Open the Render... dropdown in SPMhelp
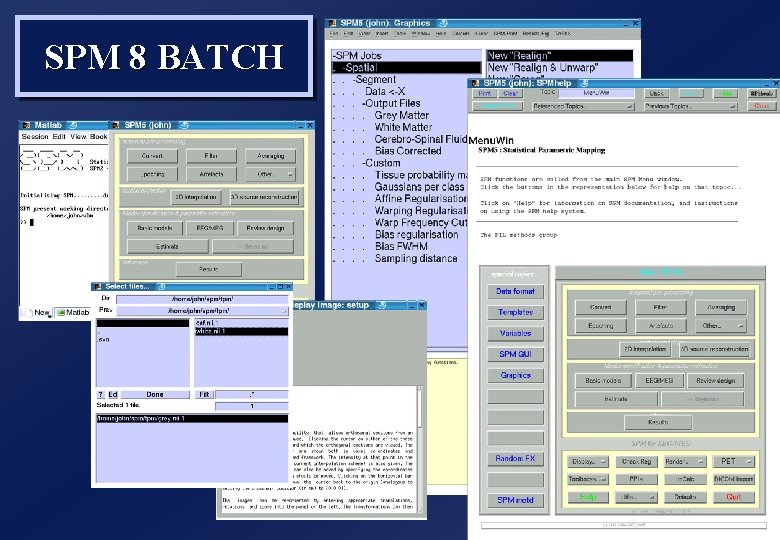The height and width of the screenshot is (540, 780). 685,462
